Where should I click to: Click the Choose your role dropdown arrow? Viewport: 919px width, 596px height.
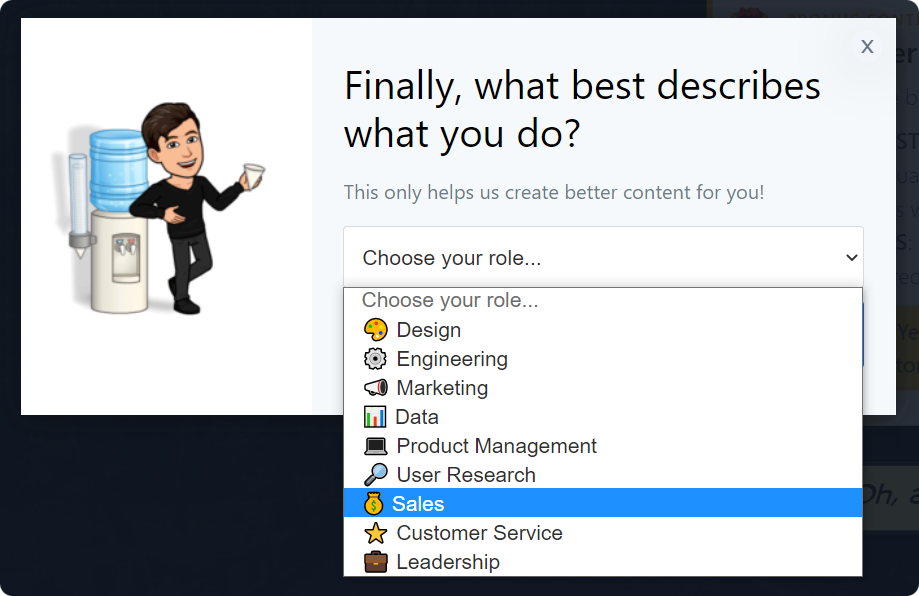pyautogui.click(x=852, y=257)
